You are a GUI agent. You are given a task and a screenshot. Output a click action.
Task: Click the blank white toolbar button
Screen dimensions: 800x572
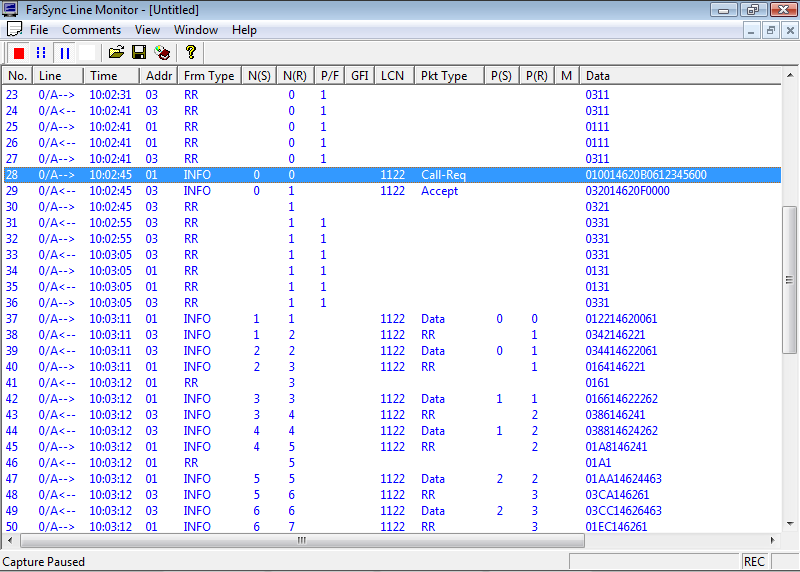tap(87, 53)
